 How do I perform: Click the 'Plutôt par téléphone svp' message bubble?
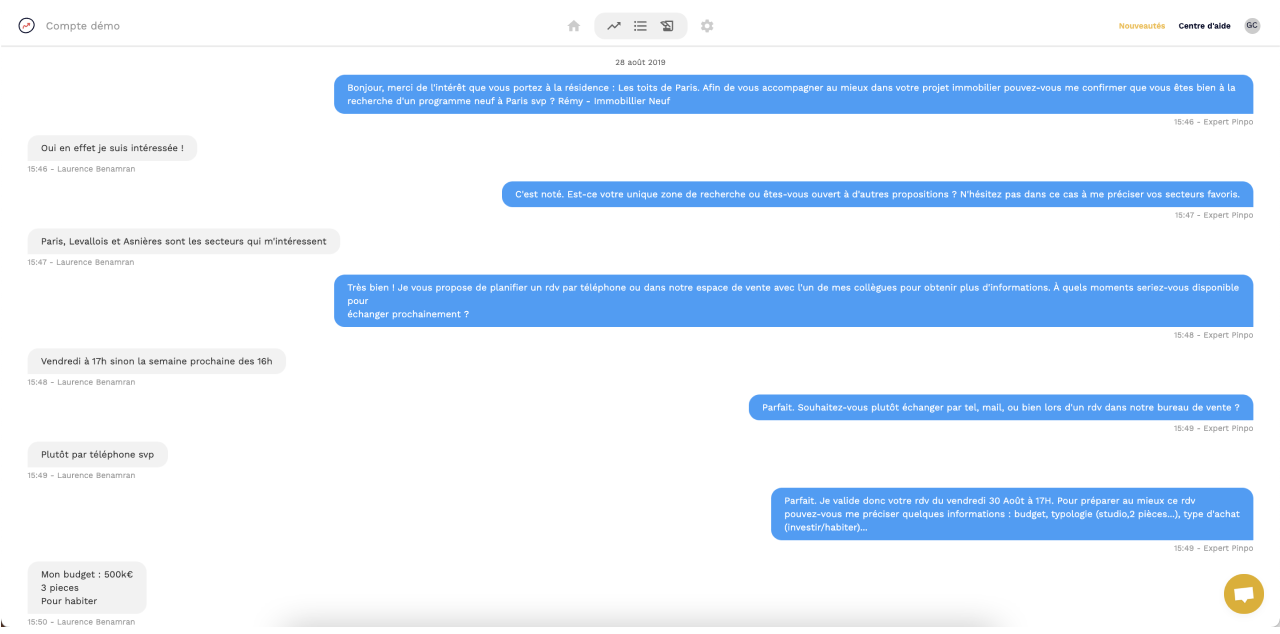(x=98, y=454)
